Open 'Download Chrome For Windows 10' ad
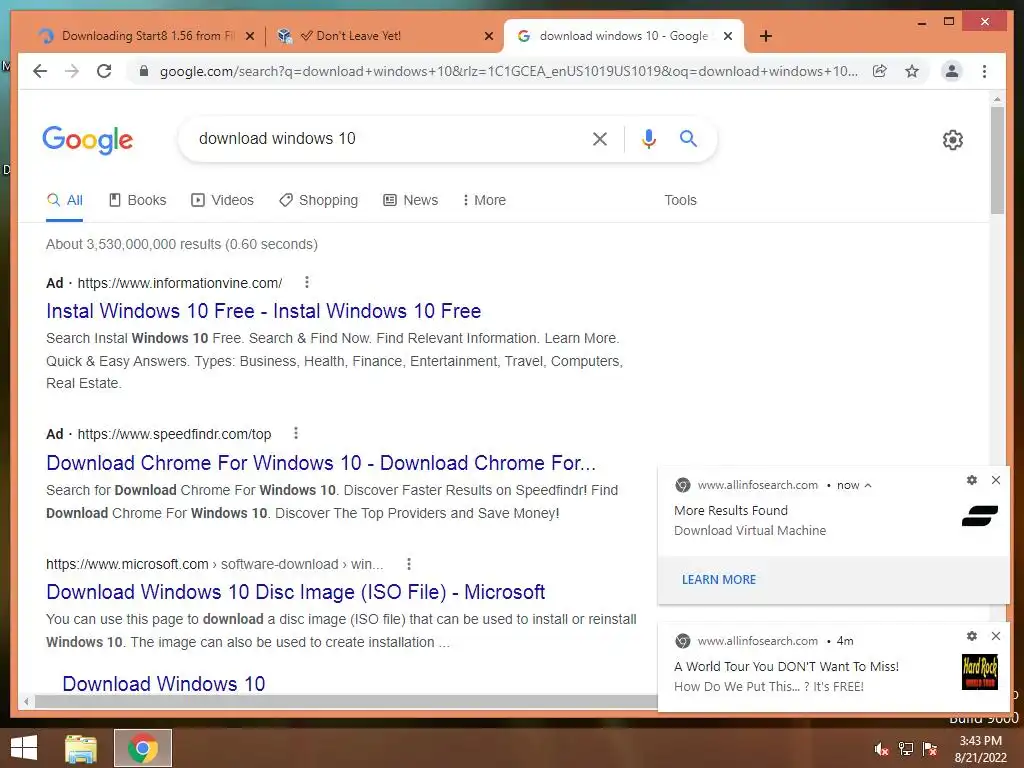1024x768 pixels. tap(321, 462)
